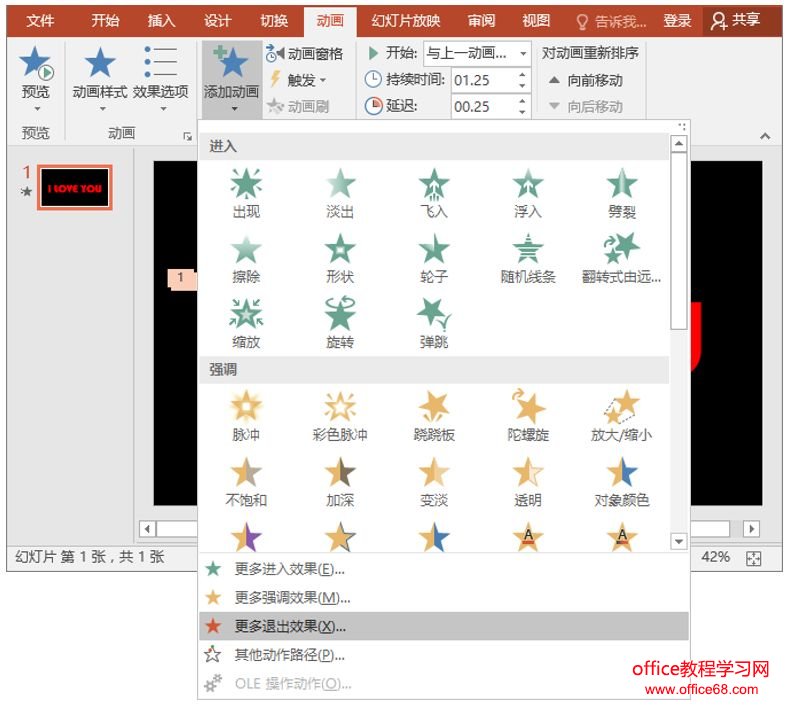Viewport: 788px width, 706px height.
Task: Pick the 弹跳 entrance effect
Action: pyautogui.click(x=434, y=322)
